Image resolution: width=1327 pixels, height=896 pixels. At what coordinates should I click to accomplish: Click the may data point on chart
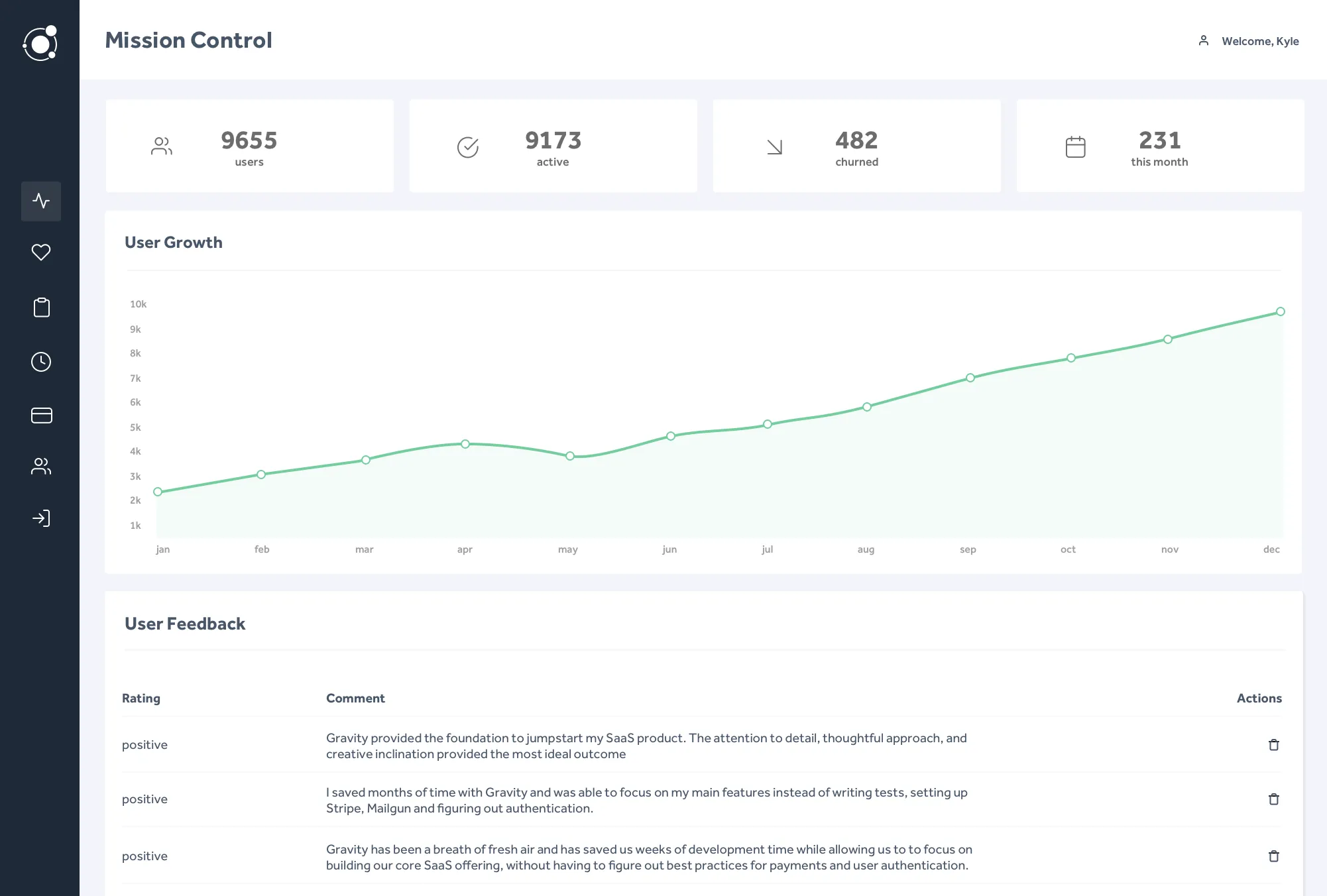570,456
